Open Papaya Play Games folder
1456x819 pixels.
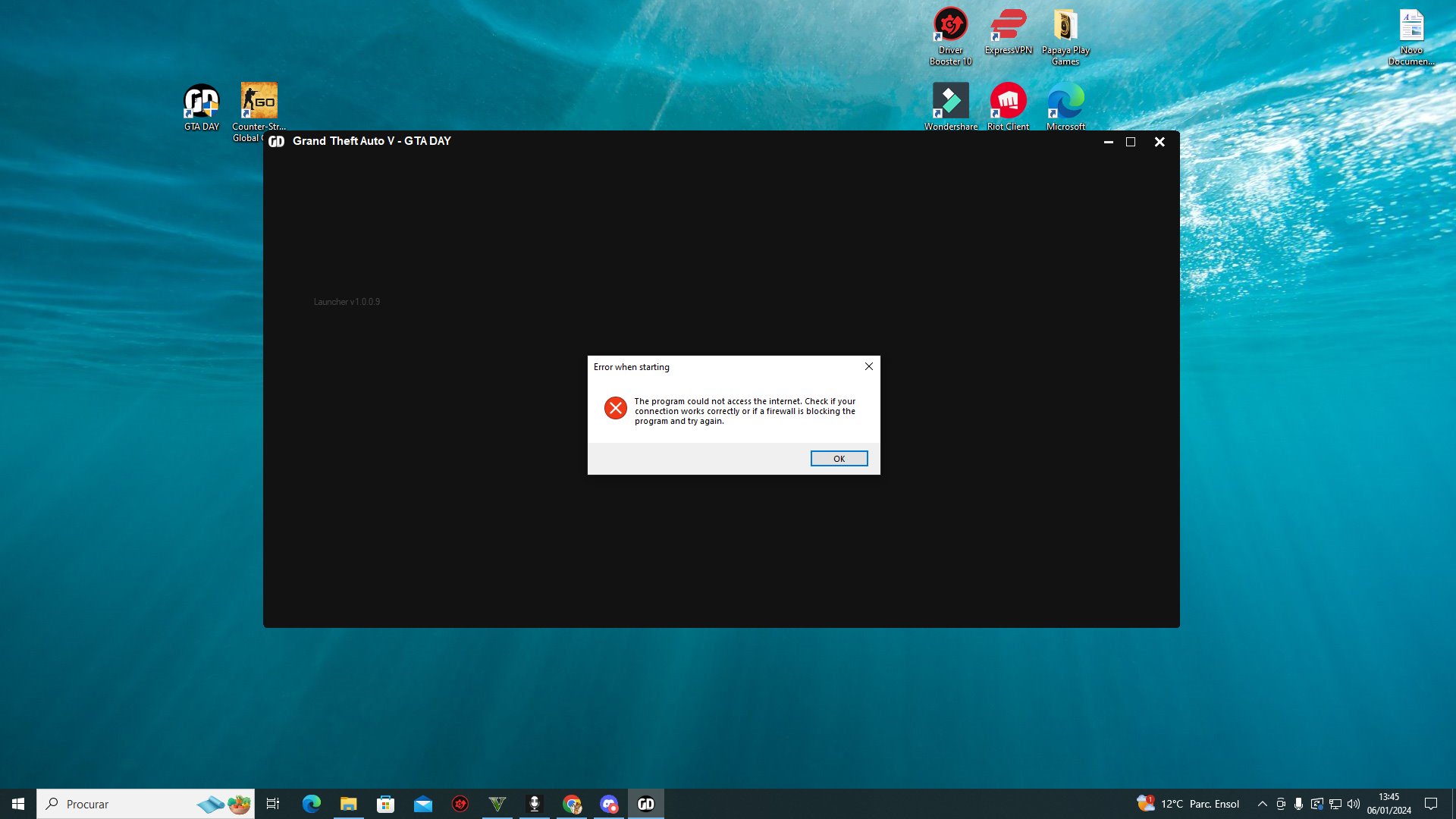click(1065, 27)
